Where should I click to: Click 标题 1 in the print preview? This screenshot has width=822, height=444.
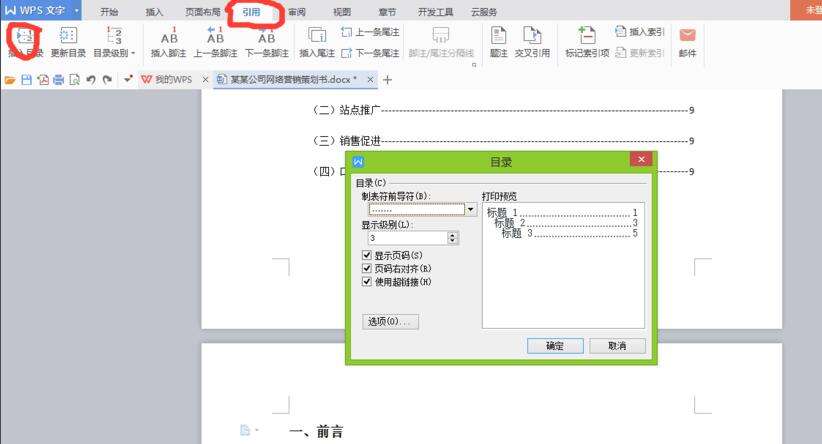(x=502, y=212)
